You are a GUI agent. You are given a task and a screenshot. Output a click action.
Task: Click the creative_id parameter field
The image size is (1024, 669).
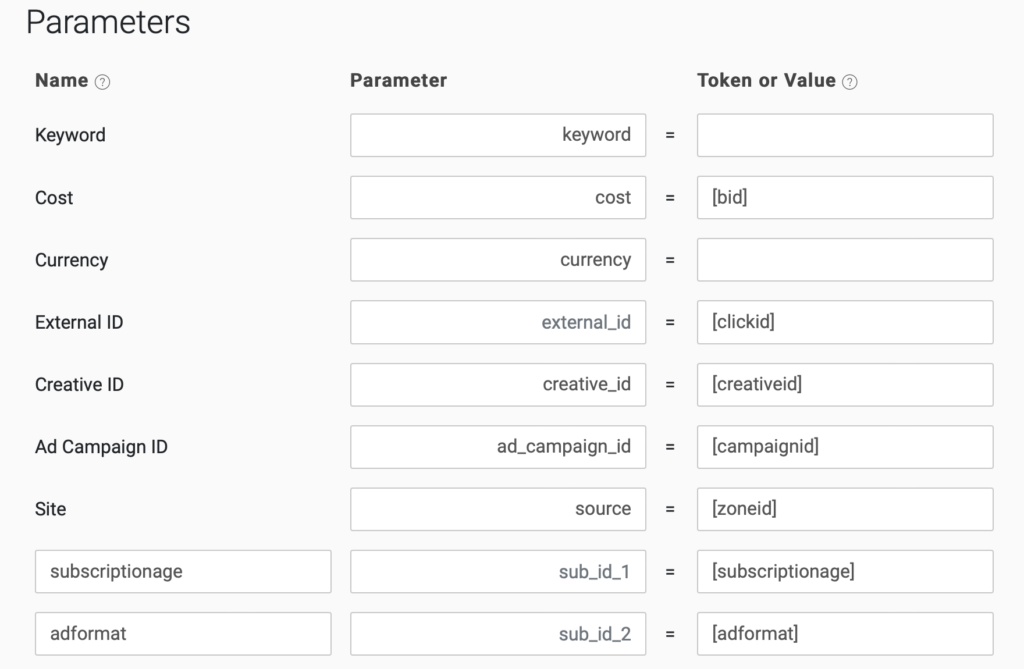[497, 385]
